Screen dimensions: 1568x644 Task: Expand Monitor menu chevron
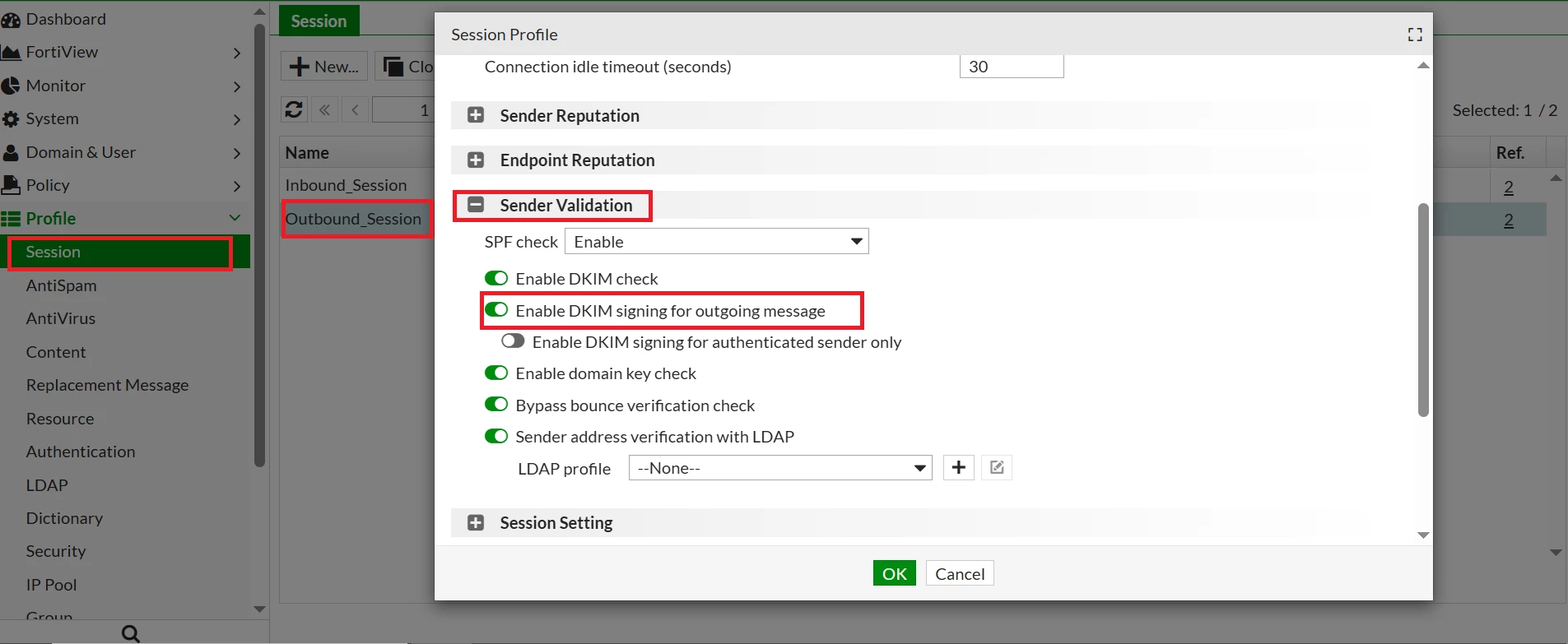coord(237,86)
